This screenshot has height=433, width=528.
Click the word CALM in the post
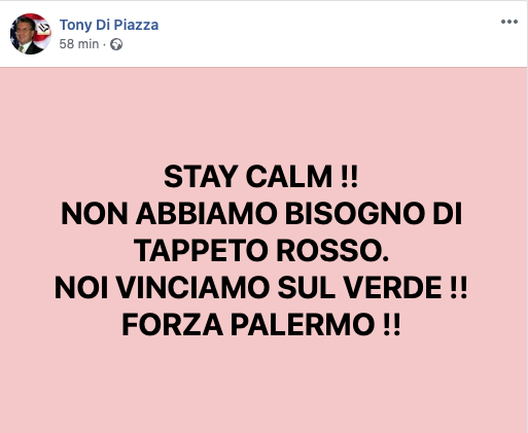click(289, 176)
